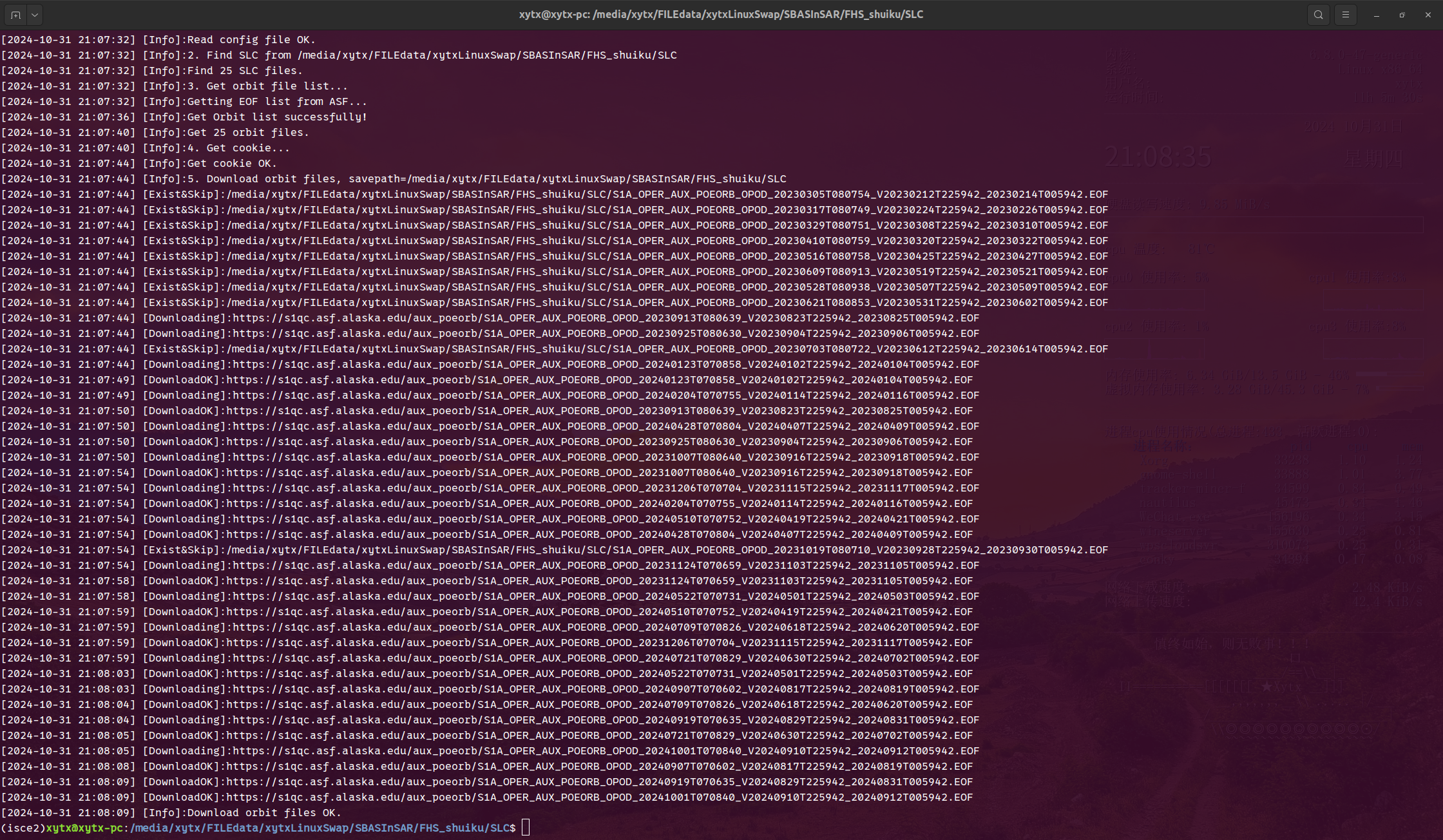This screenshot has width=1443, height=840.
Task: Open a new terminal tab
Action: (x=15, y=14)
